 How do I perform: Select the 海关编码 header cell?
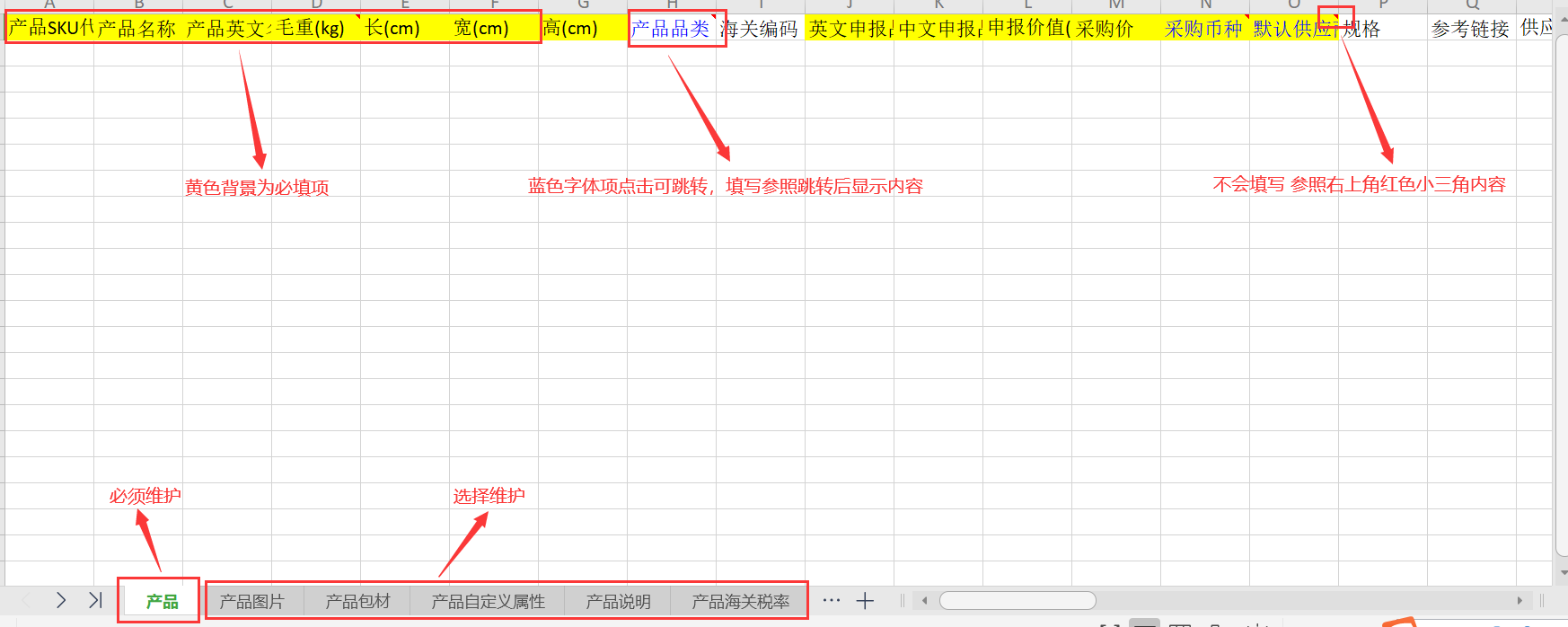tap(759, 29)
